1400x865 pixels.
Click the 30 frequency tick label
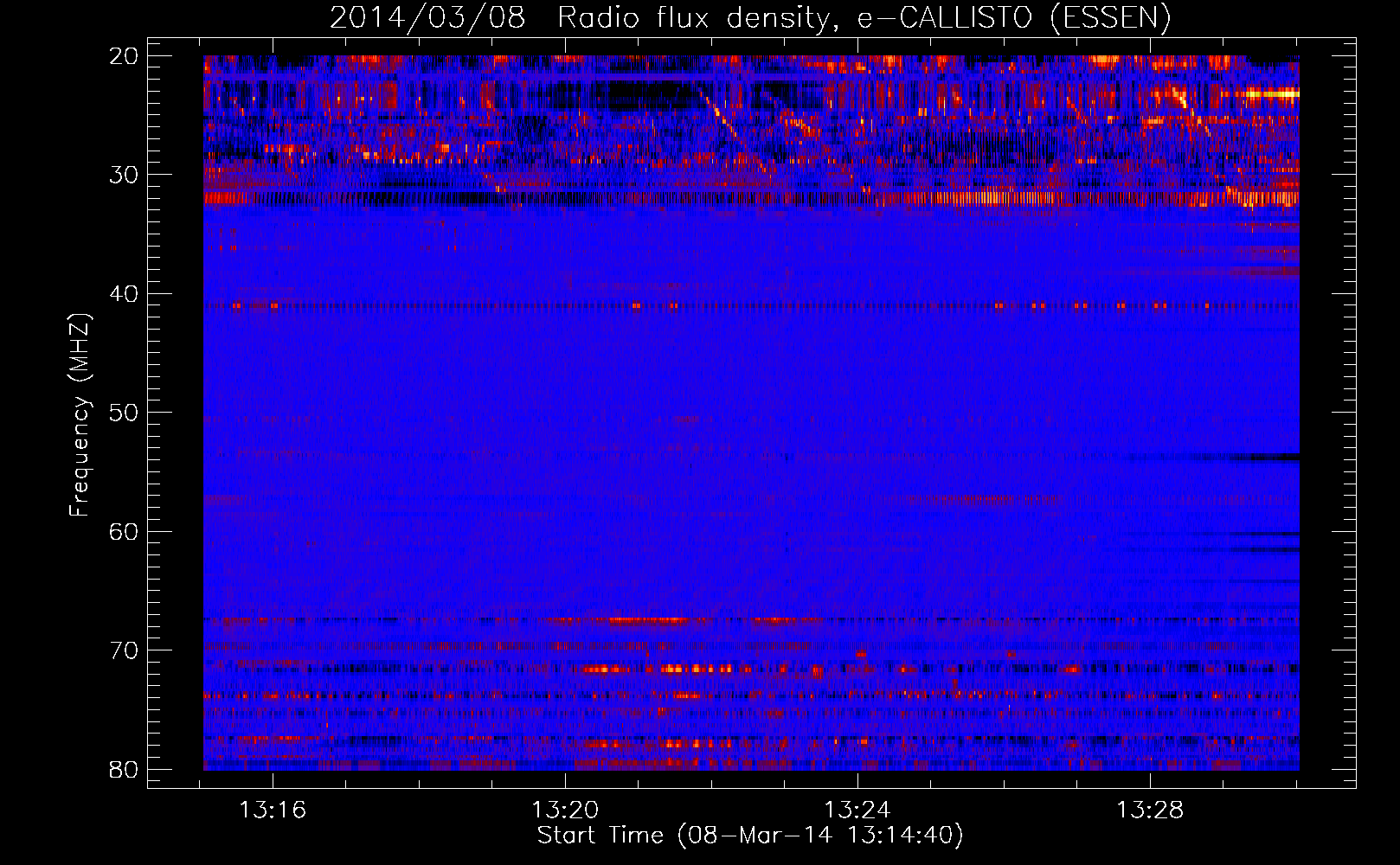(124, 175)
